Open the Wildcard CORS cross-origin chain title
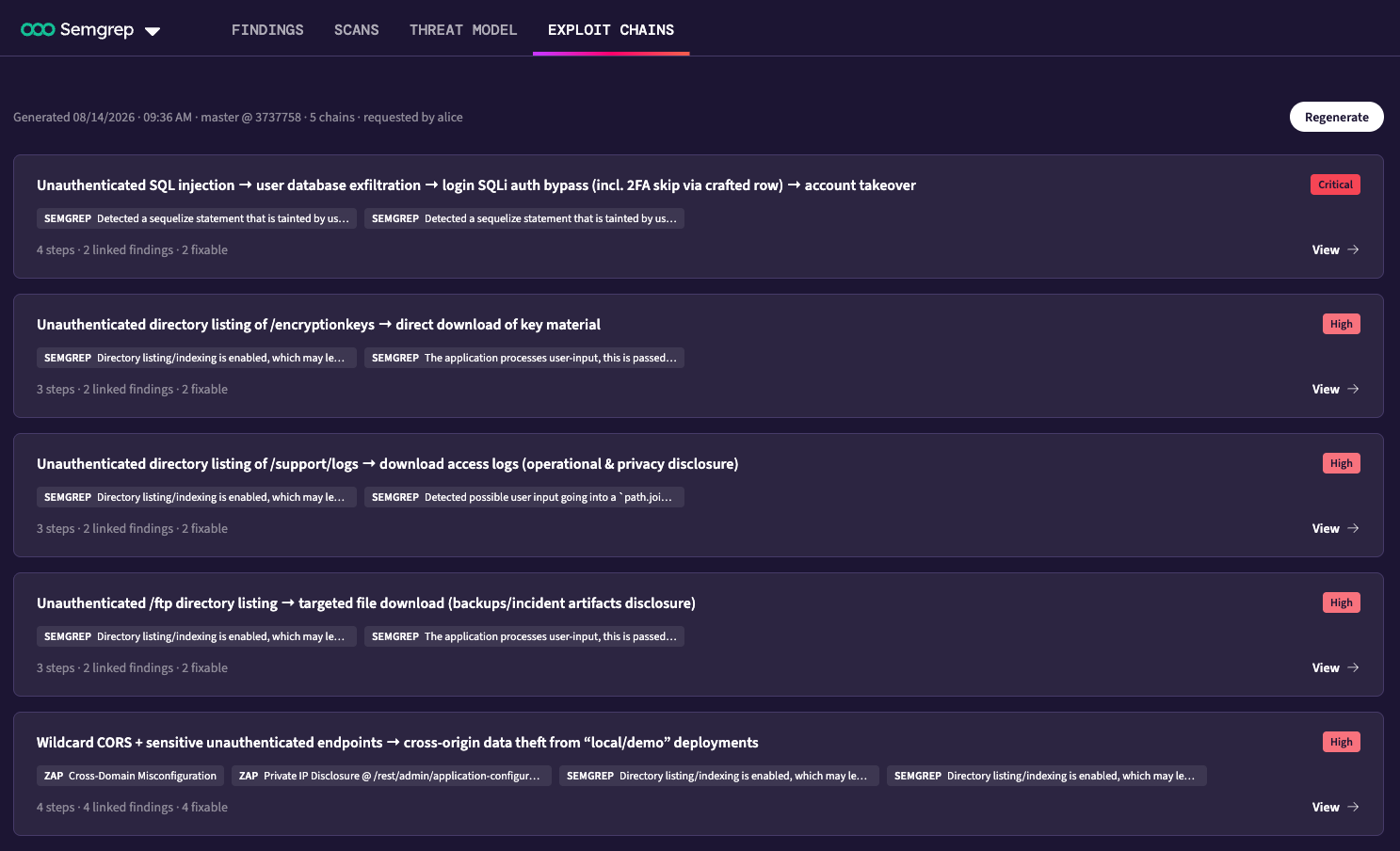 pyautogui.click(x=397, y=743)
